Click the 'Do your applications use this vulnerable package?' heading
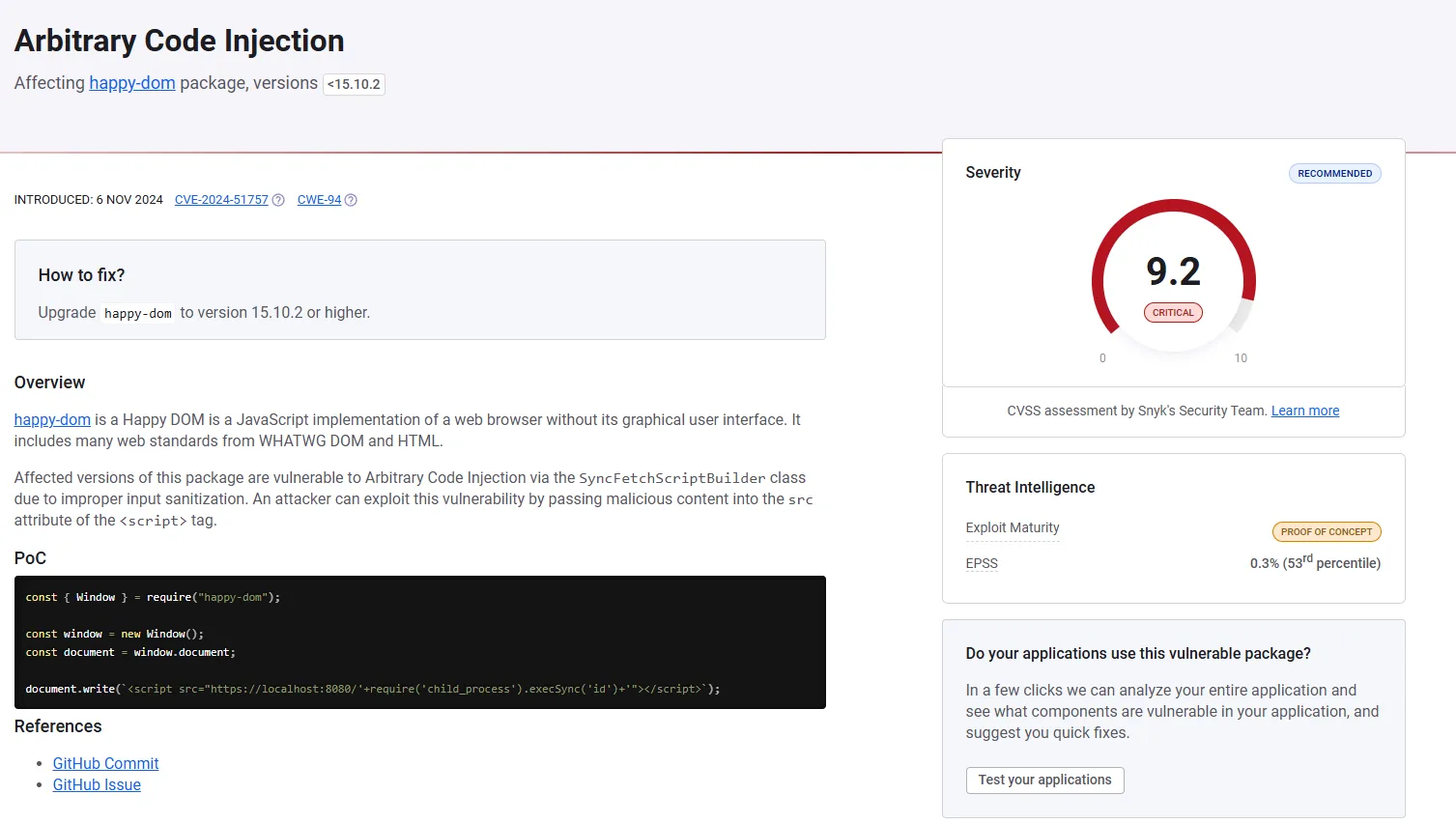 (1138, 653)
